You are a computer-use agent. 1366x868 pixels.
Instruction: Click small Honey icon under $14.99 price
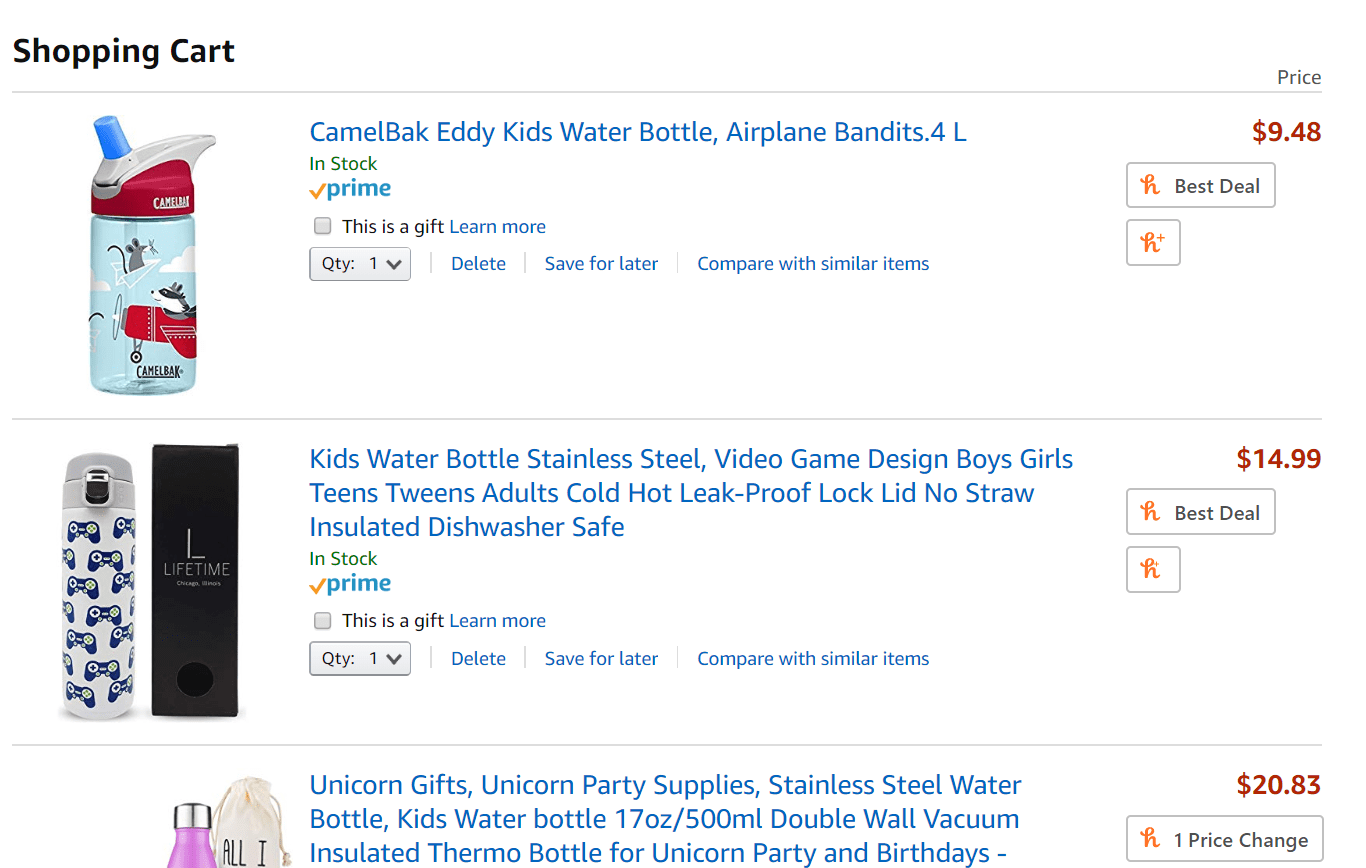click(x=1153, y=569)
